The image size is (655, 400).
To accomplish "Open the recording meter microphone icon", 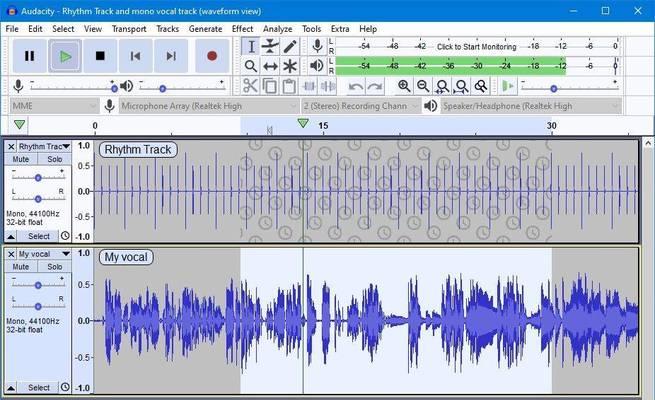I will [x=317, y=46].
